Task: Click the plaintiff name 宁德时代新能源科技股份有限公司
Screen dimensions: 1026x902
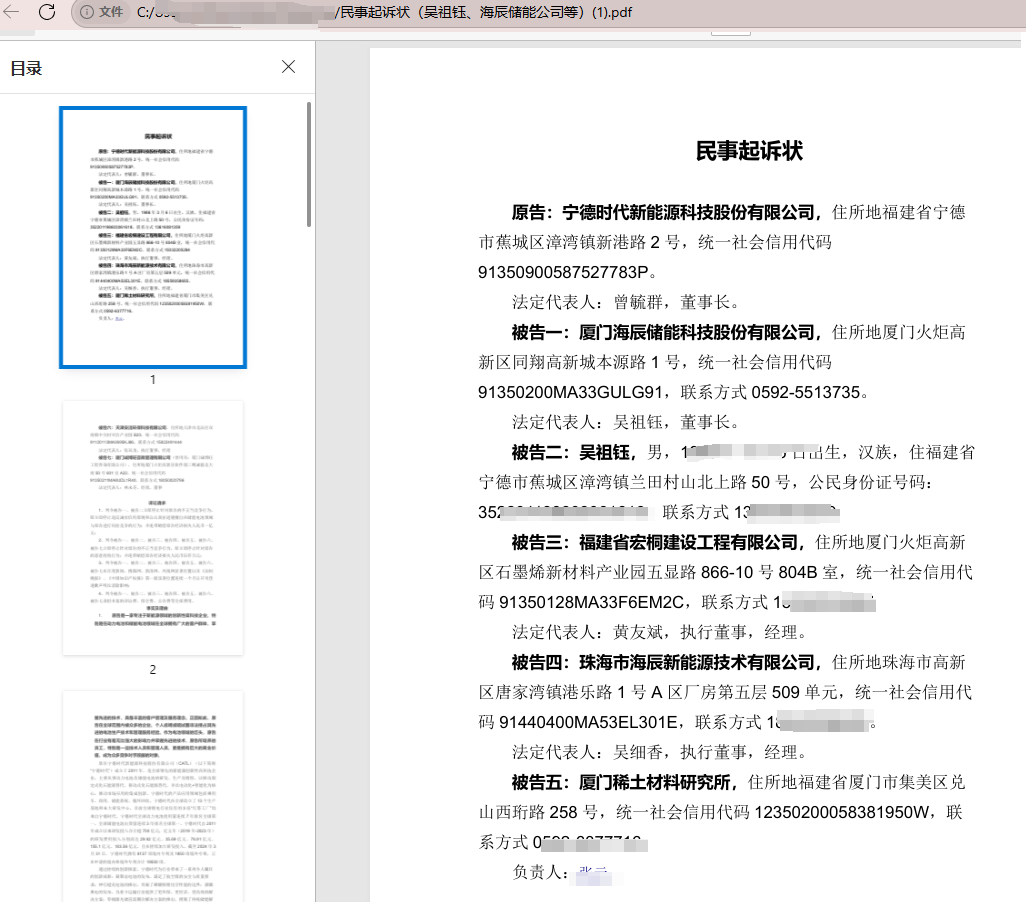Action: click(x=688, y=212)
